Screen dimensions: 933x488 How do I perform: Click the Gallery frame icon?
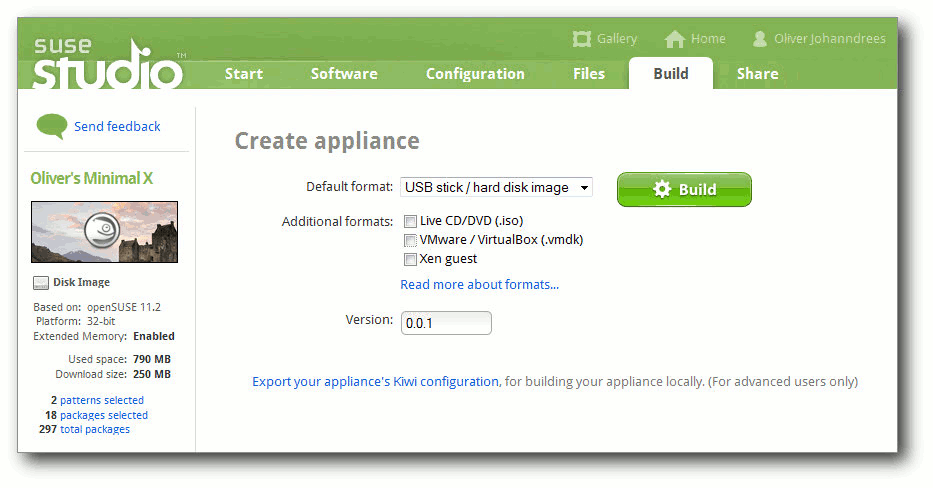(x=581, y=39)
